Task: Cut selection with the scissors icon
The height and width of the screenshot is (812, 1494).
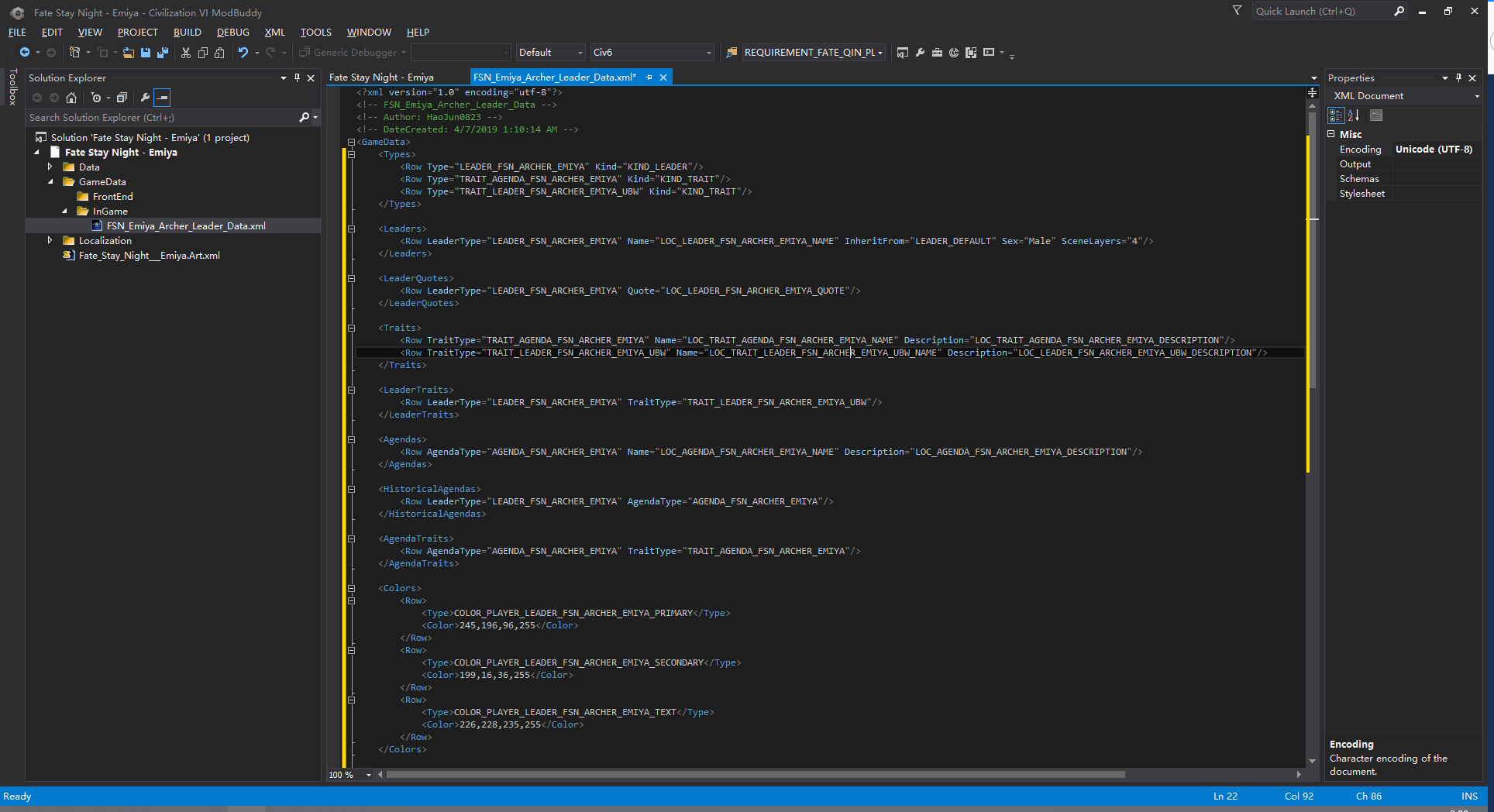Action: point(186,53)
